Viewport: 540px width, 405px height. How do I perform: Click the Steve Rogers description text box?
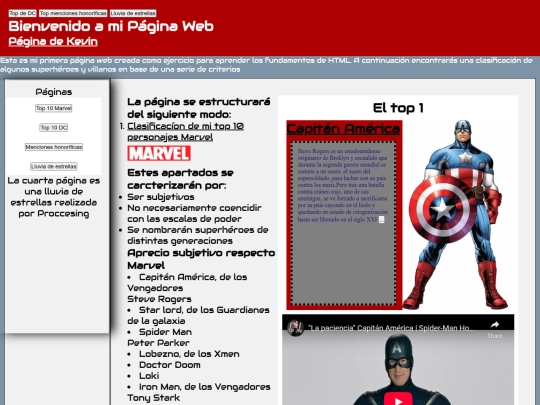343,223
